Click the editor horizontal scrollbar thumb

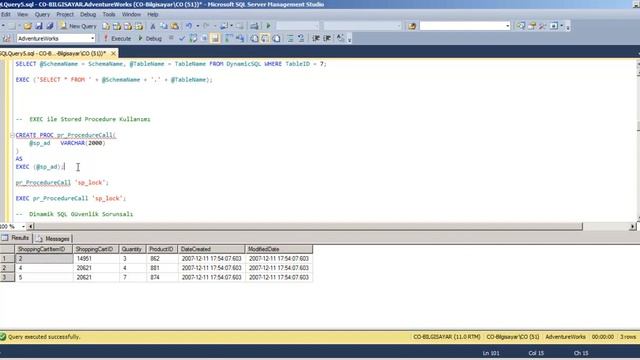click(308, 226)
